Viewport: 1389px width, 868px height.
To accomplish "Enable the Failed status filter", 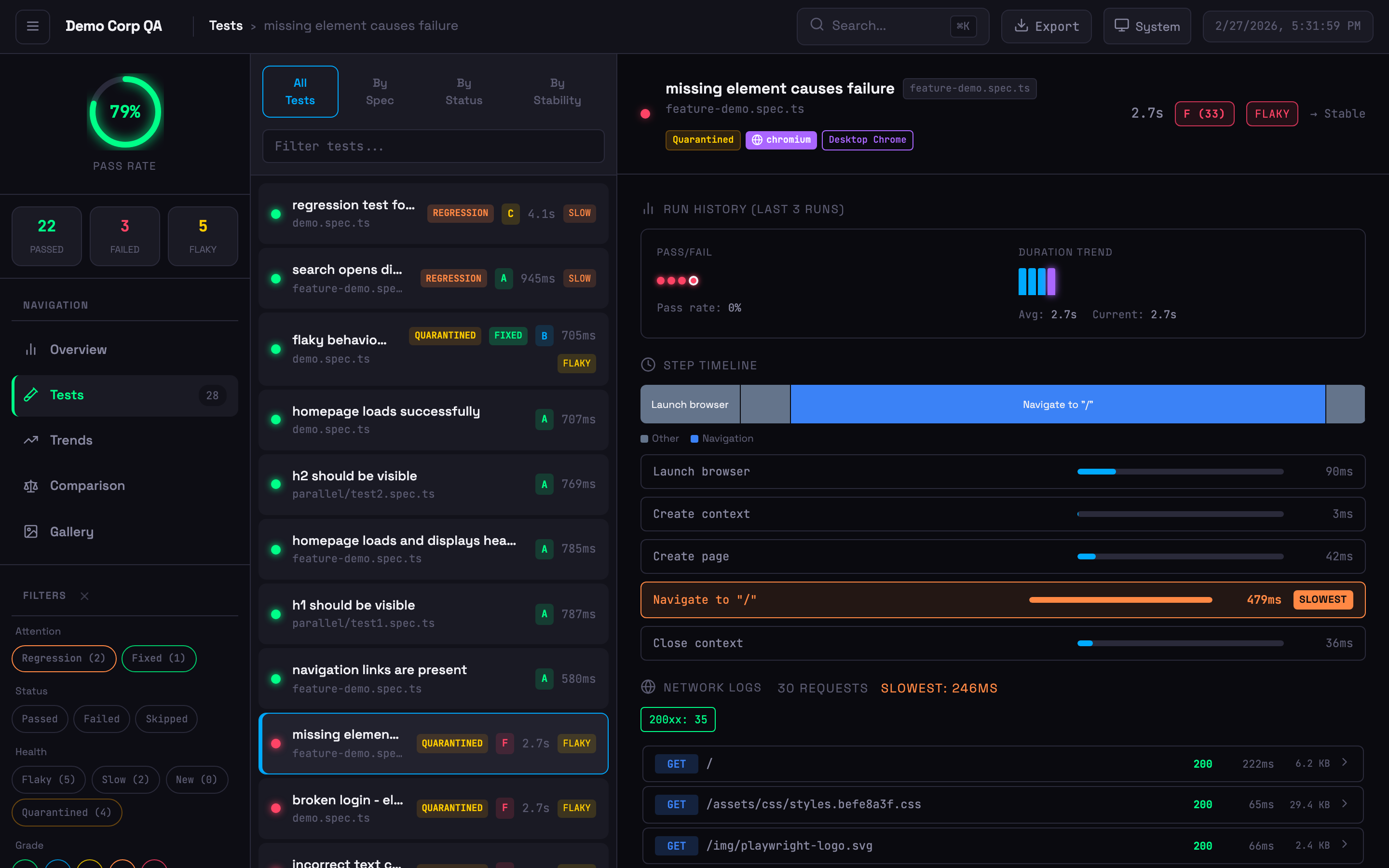I will 102,719.
